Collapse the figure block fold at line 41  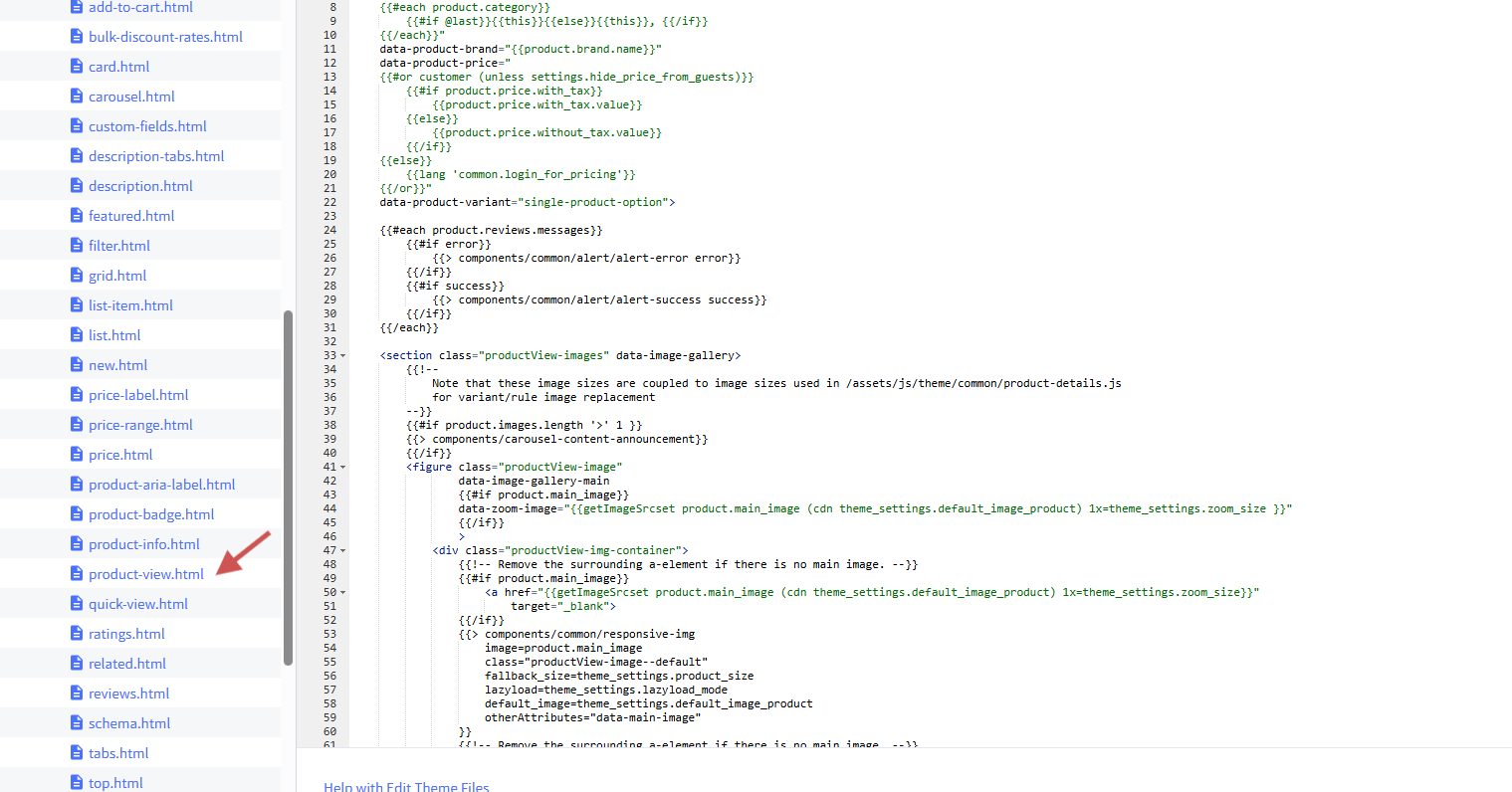coord(343,467)
